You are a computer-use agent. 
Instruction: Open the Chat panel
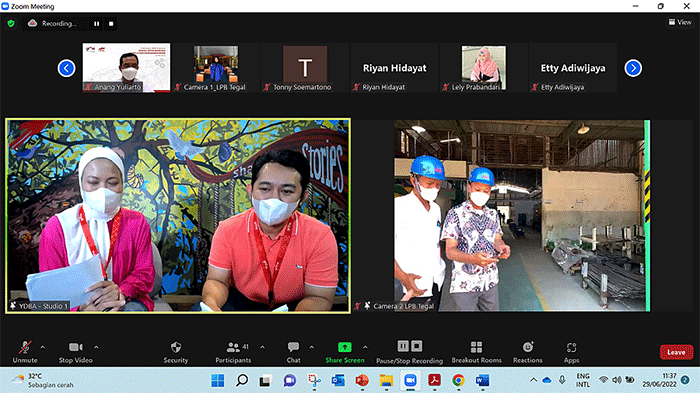pyautogui.click(x=293, y=347)
